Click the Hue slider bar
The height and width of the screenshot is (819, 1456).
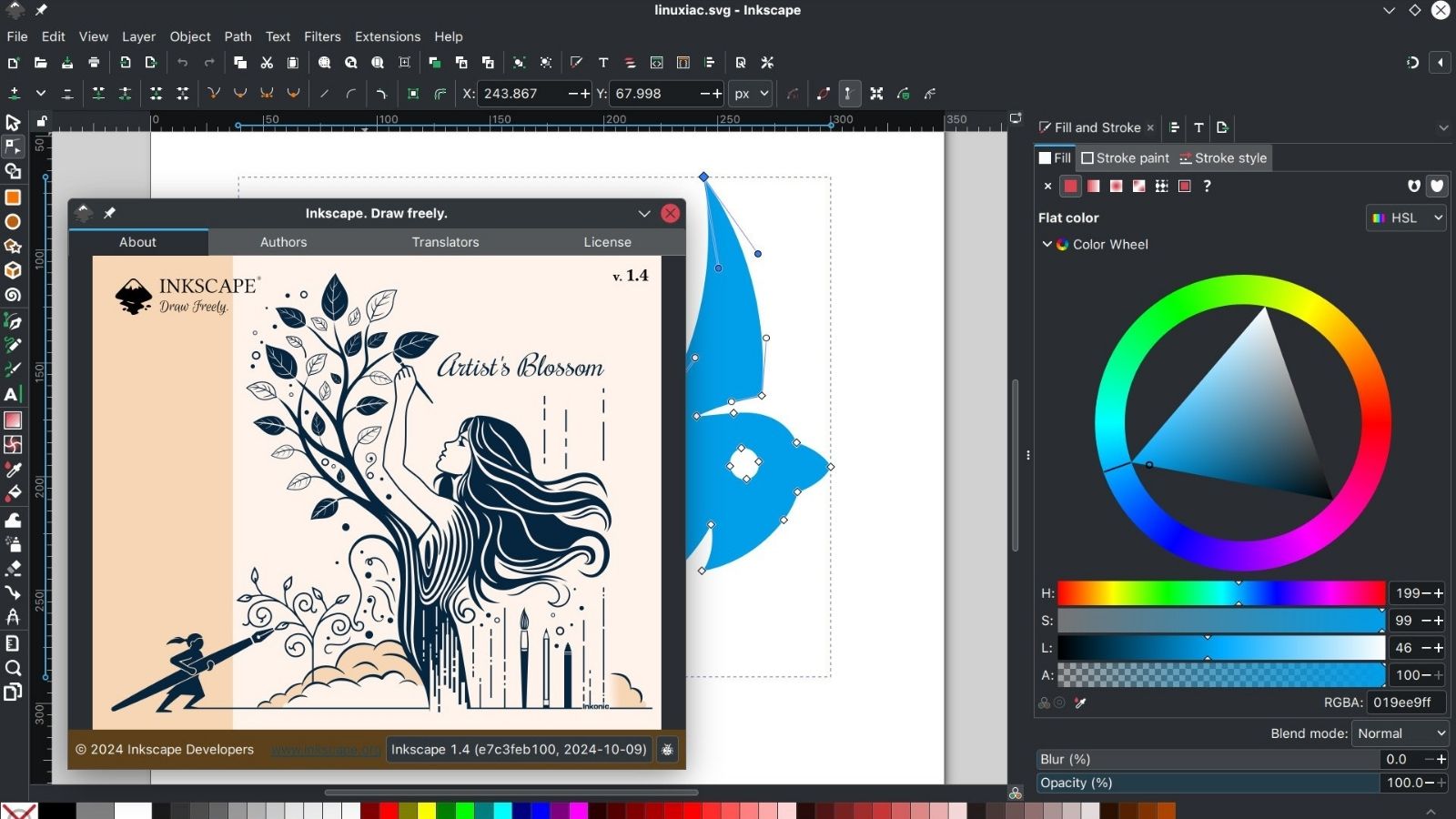(x=1220, y=593)
